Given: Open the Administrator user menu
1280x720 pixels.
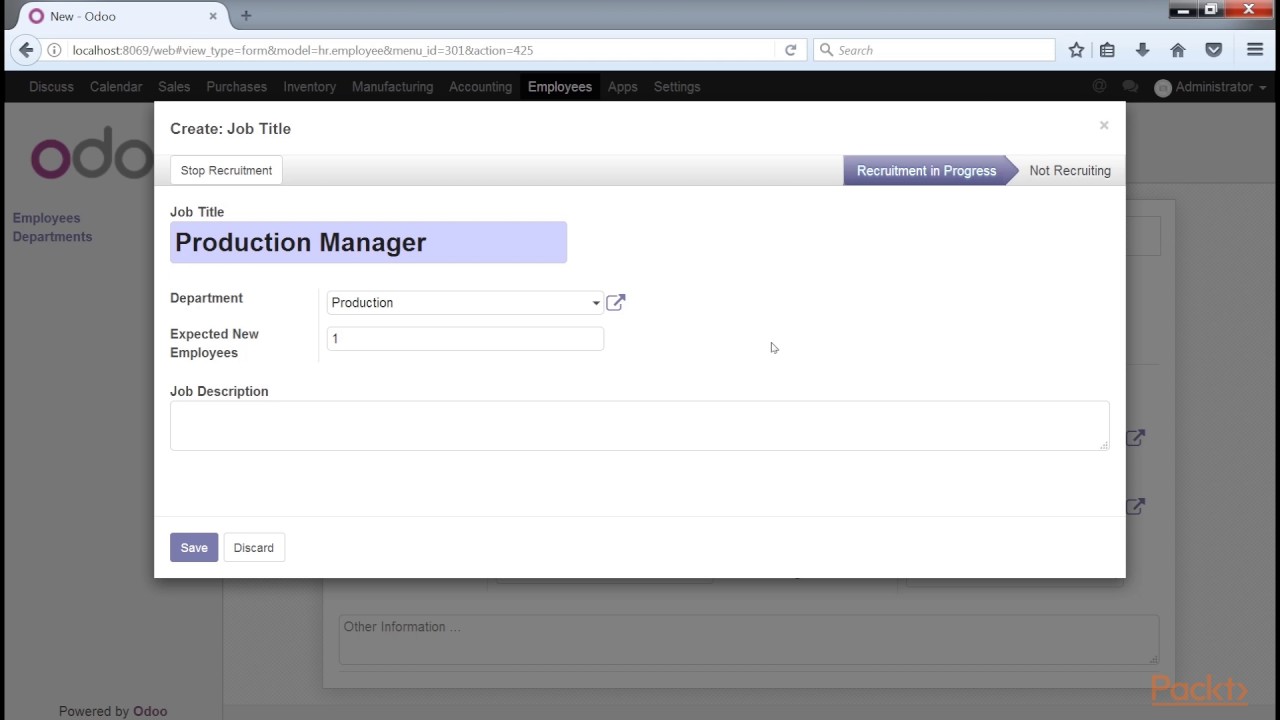Looking at the screenshot, I should 1210,87.
